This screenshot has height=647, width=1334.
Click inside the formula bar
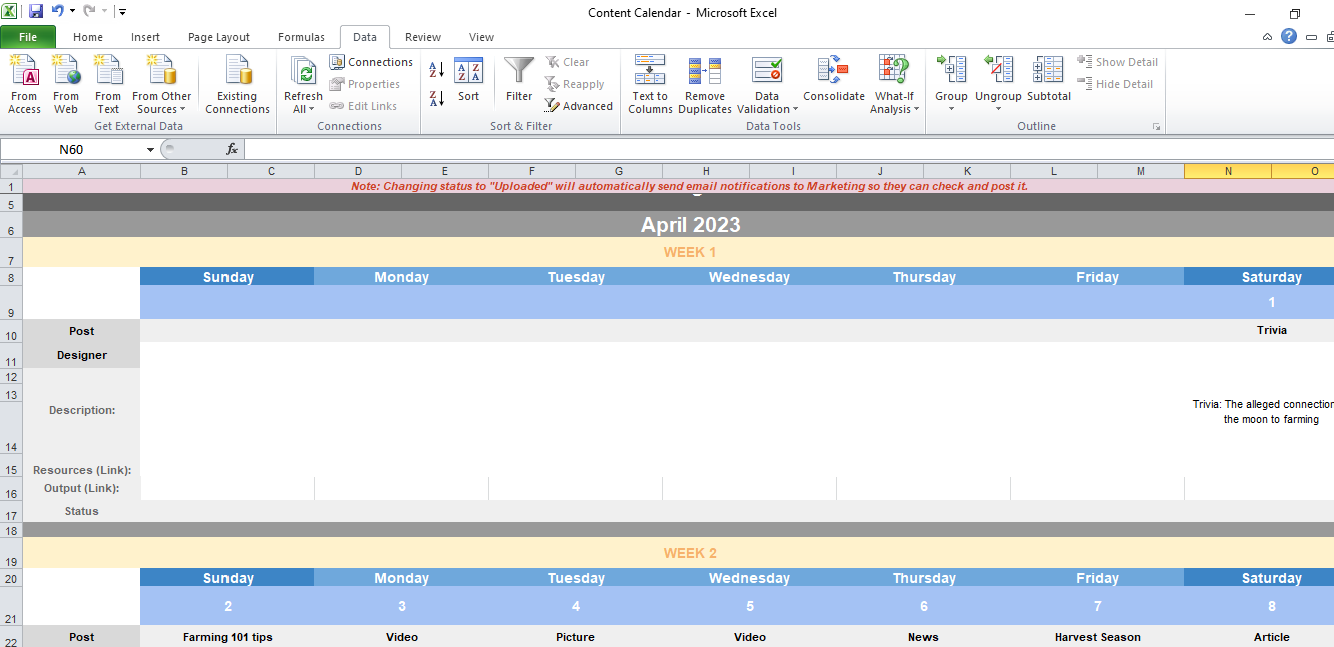coord(788,149)
